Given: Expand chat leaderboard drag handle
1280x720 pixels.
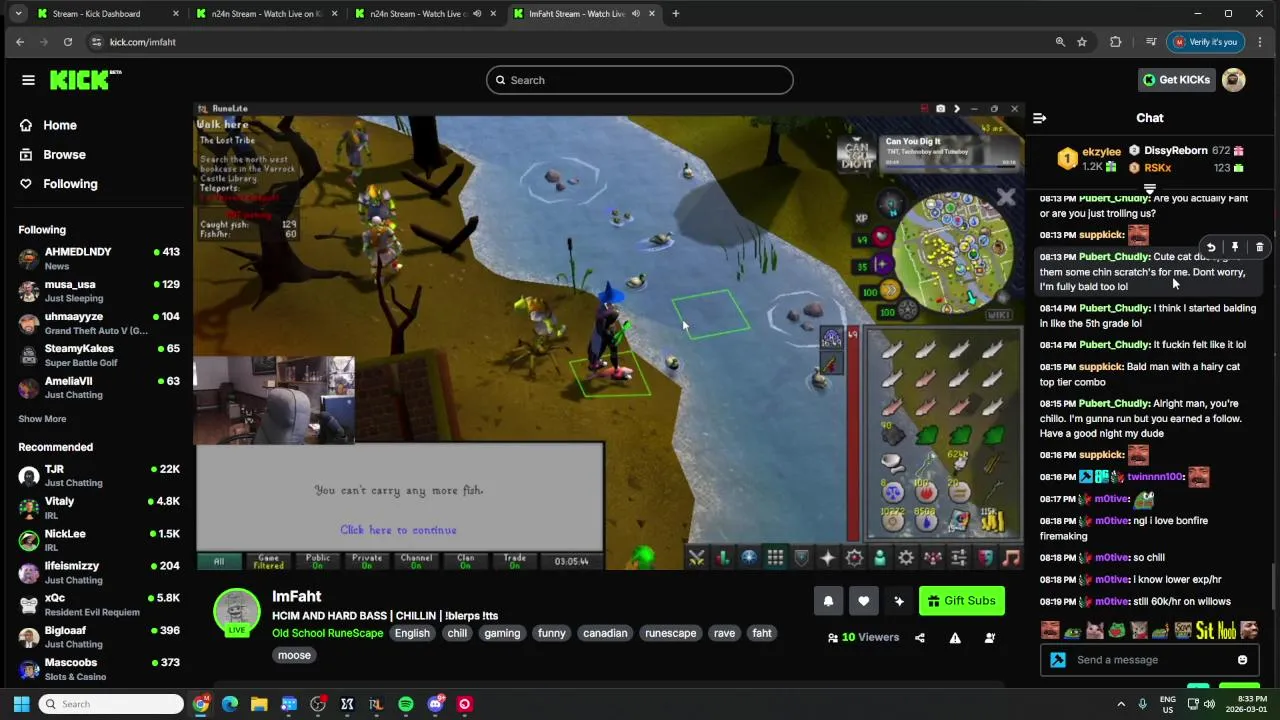Looking at the screenshot, I should 1150,188.
